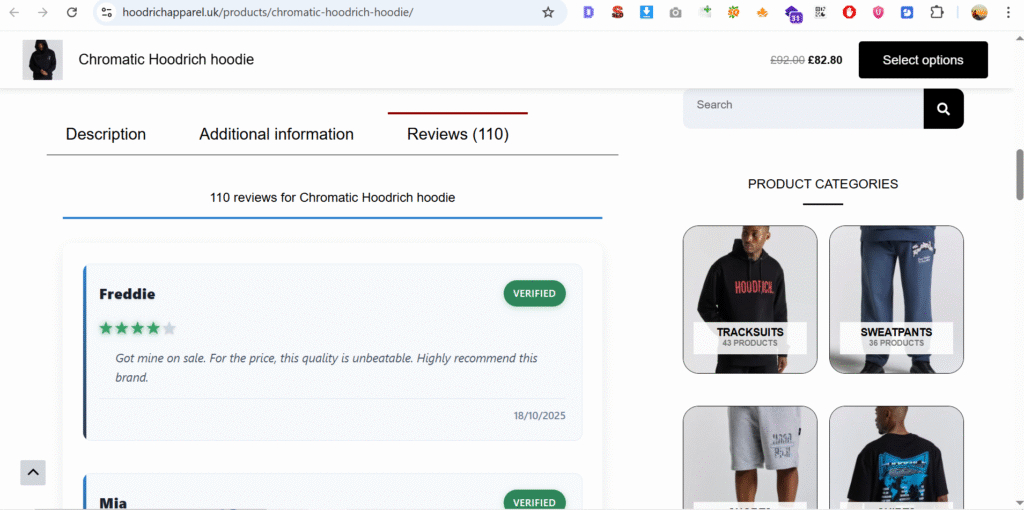Open the browser profile avatar
Image resolution: width=1024 pixels, height=510 pixels.
[x=979, y=12]
